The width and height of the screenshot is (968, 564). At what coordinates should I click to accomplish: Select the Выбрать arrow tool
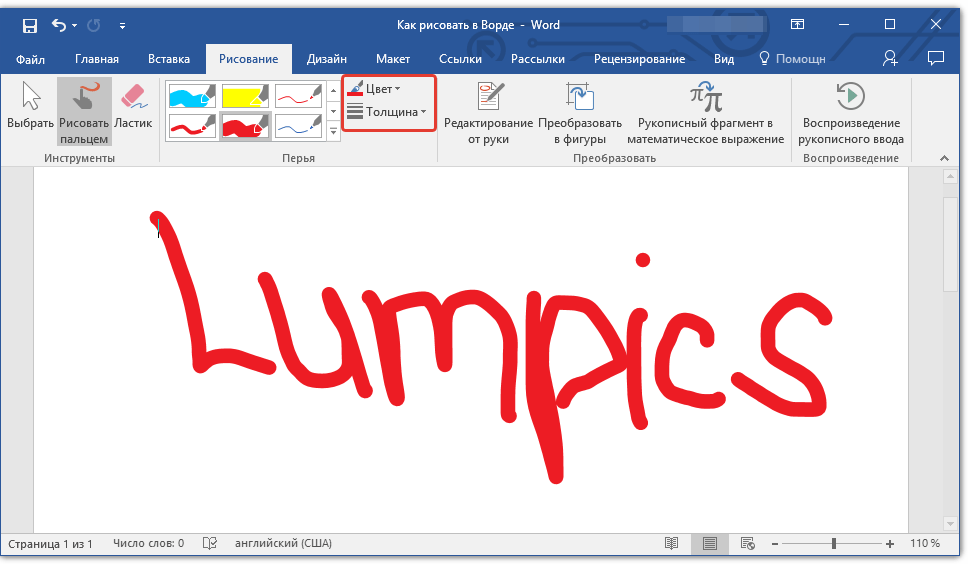[x=31, y=109]
